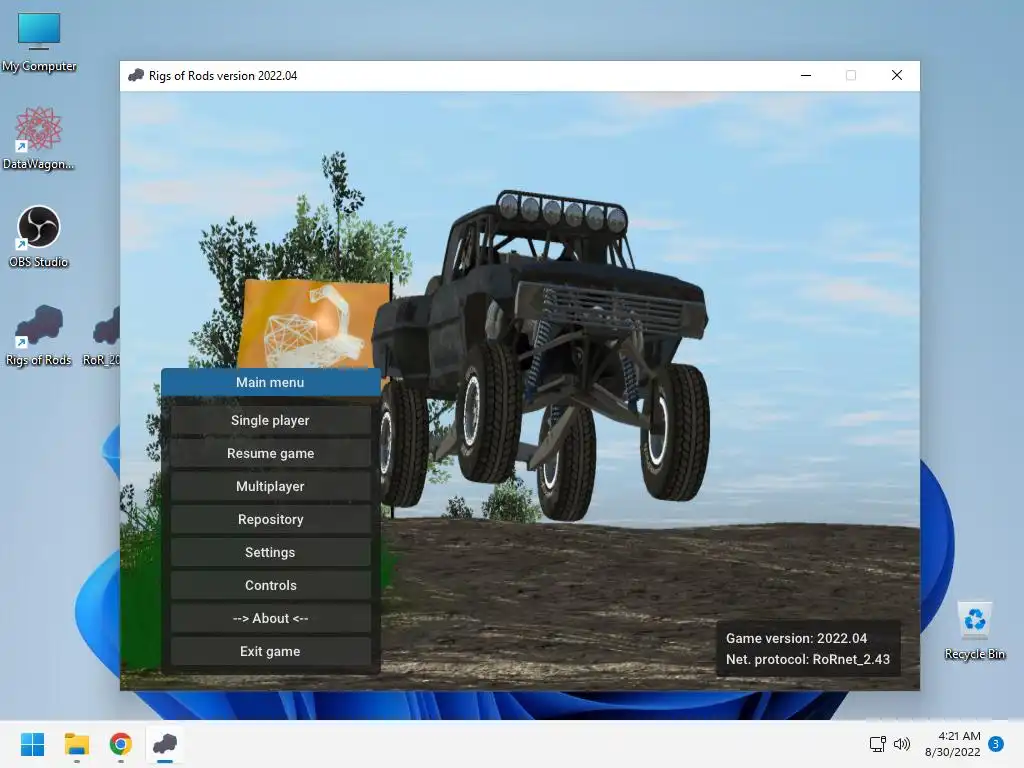The image size is (1024, 768).
Task: Open the taskbar clock and date
Action: click(x=953, y=744)
